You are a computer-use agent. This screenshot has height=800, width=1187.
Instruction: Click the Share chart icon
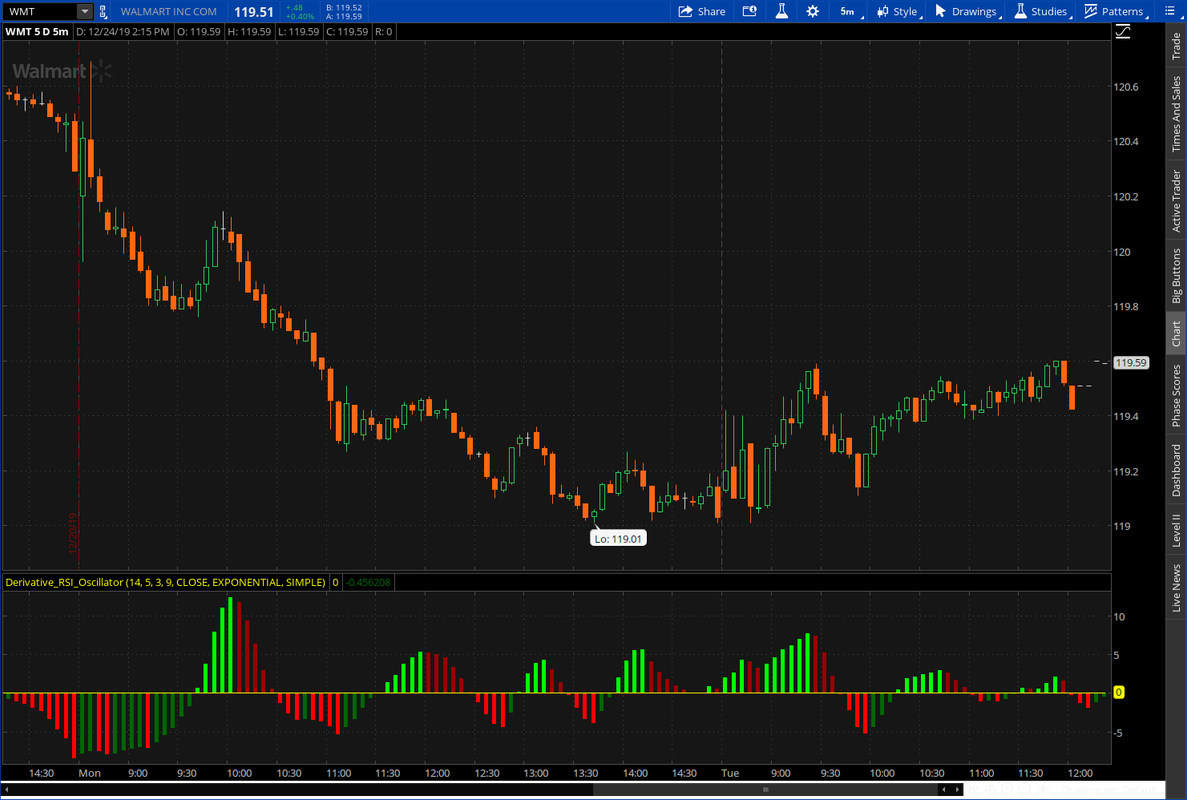point(685,11)
